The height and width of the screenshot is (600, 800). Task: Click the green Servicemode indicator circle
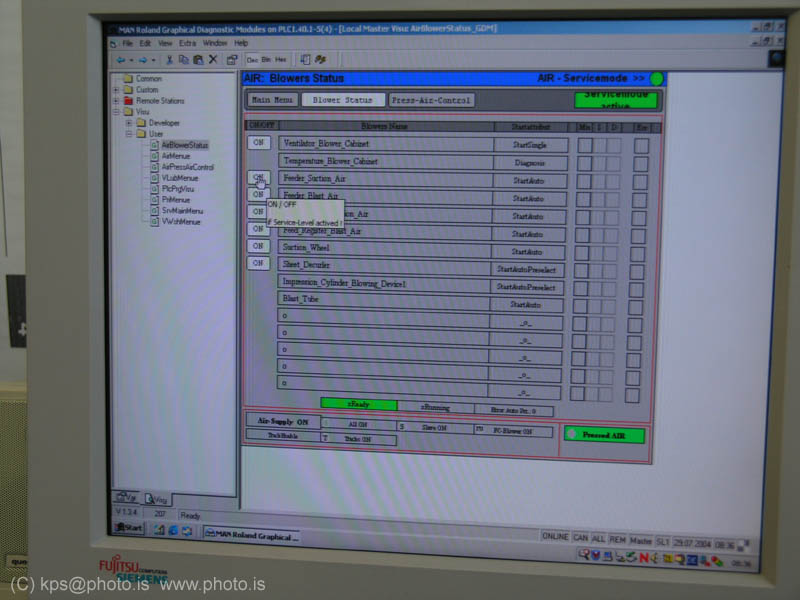coord(657,79)
